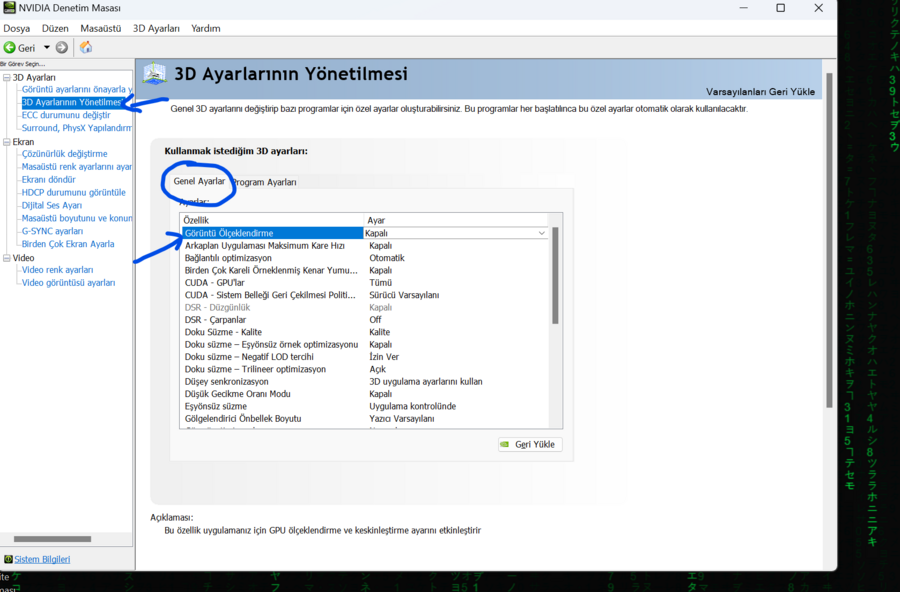900x592 pixels.
Task: Select Görüntü ayarlarını önayarla tree item
Action: (77, 90)
